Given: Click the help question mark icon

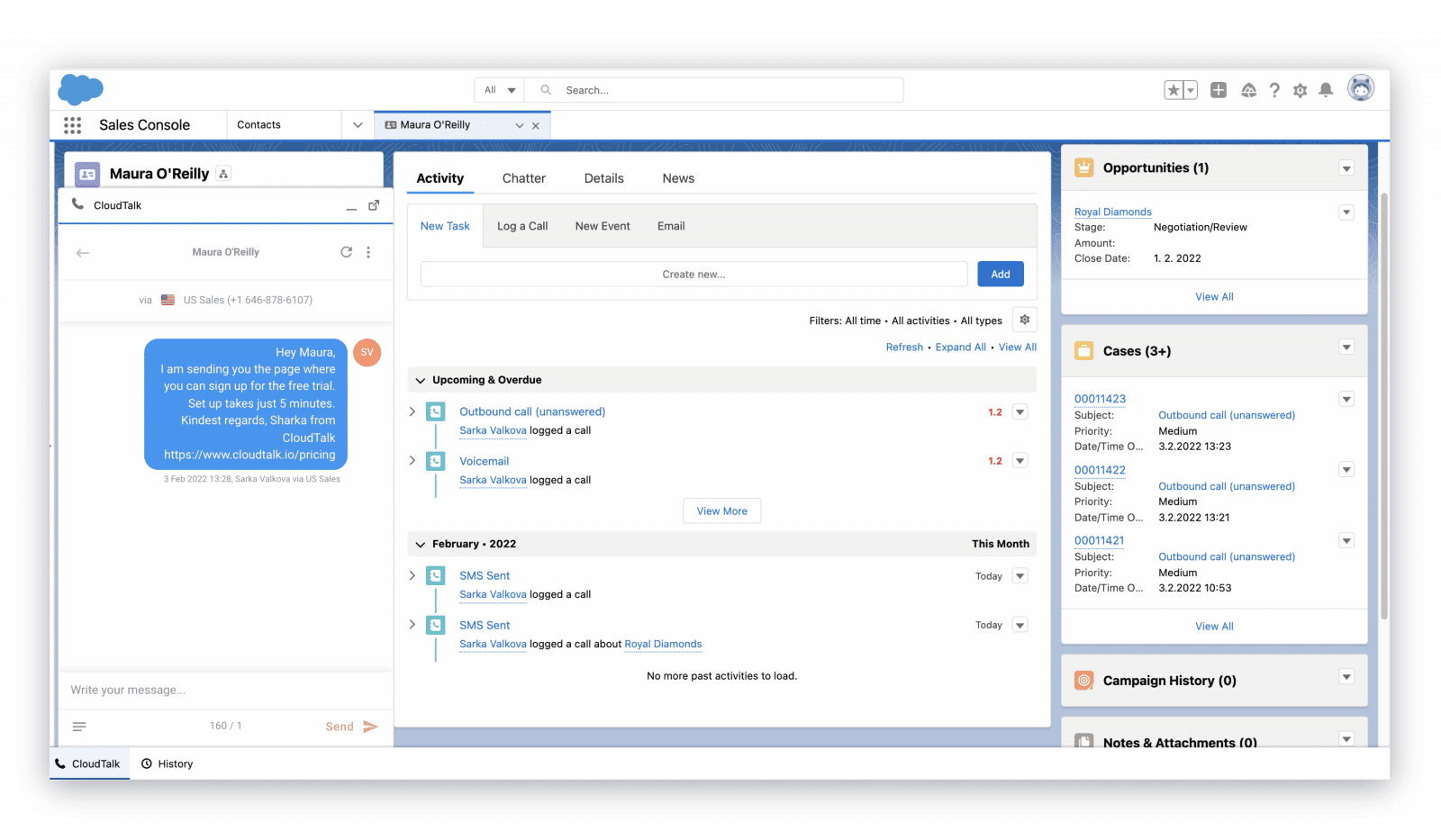Looking at the screenshot, I should pos(1274,90).
